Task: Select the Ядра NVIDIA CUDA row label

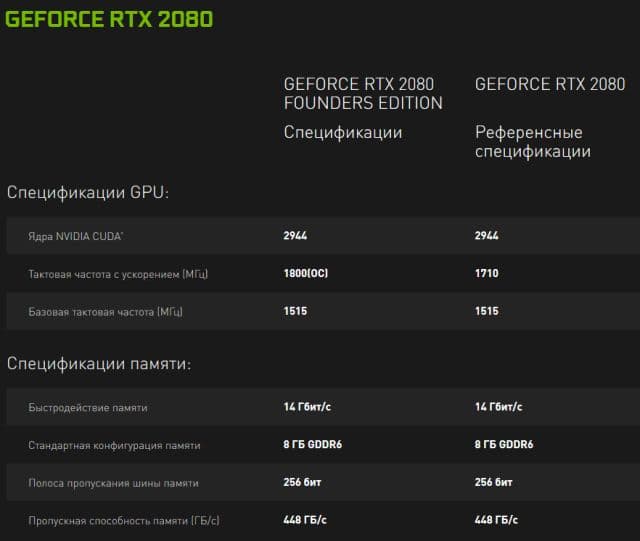Action: click(78, 236)
